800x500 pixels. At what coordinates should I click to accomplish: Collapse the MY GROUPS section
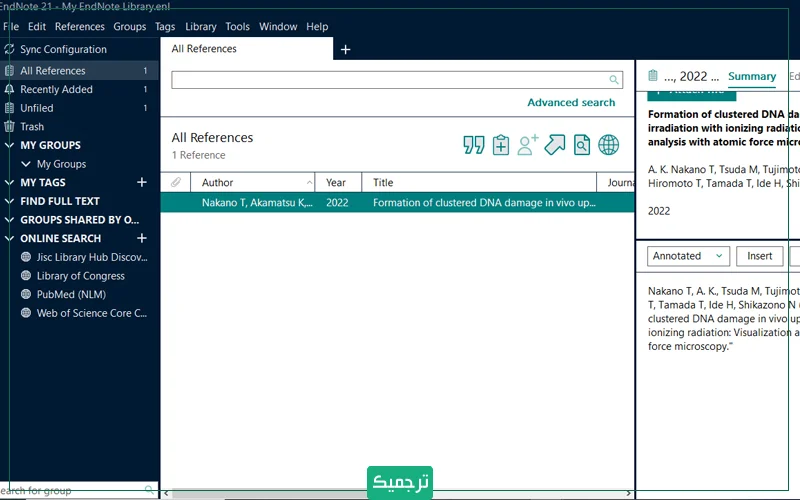[x=10, y=145]
